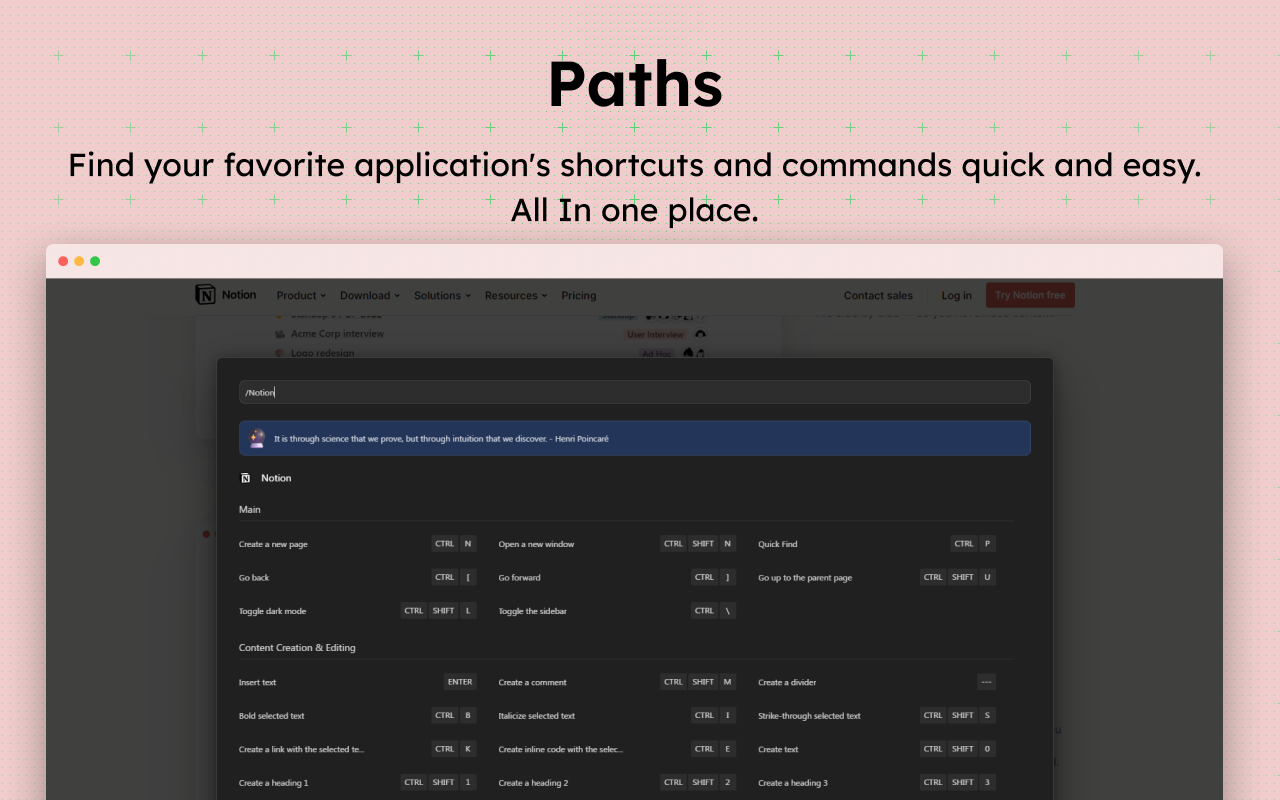Select the Create a comment shortcut

[617, 682]
